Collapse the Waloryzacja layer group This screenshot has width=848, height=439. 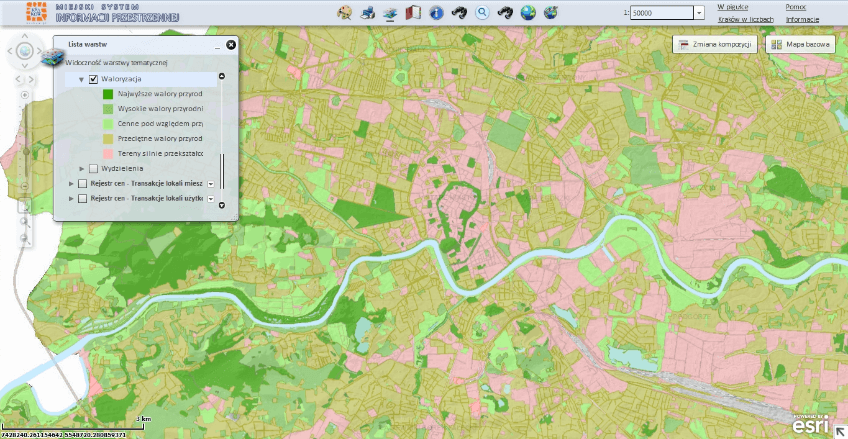coord(81,79)
